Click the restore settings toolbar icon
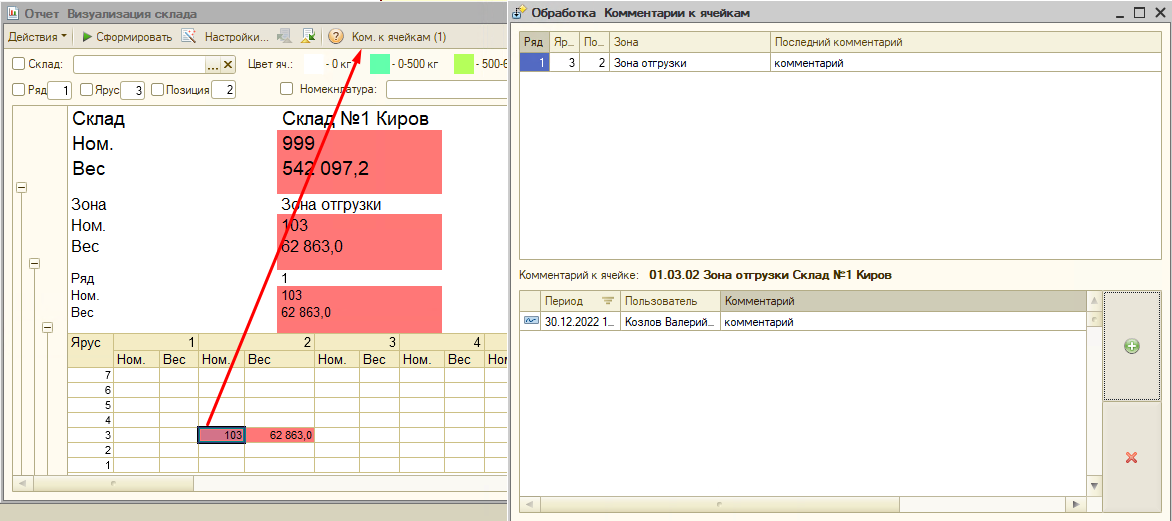This screenshot has height=521, width=1172. click(x=285, y=36)
